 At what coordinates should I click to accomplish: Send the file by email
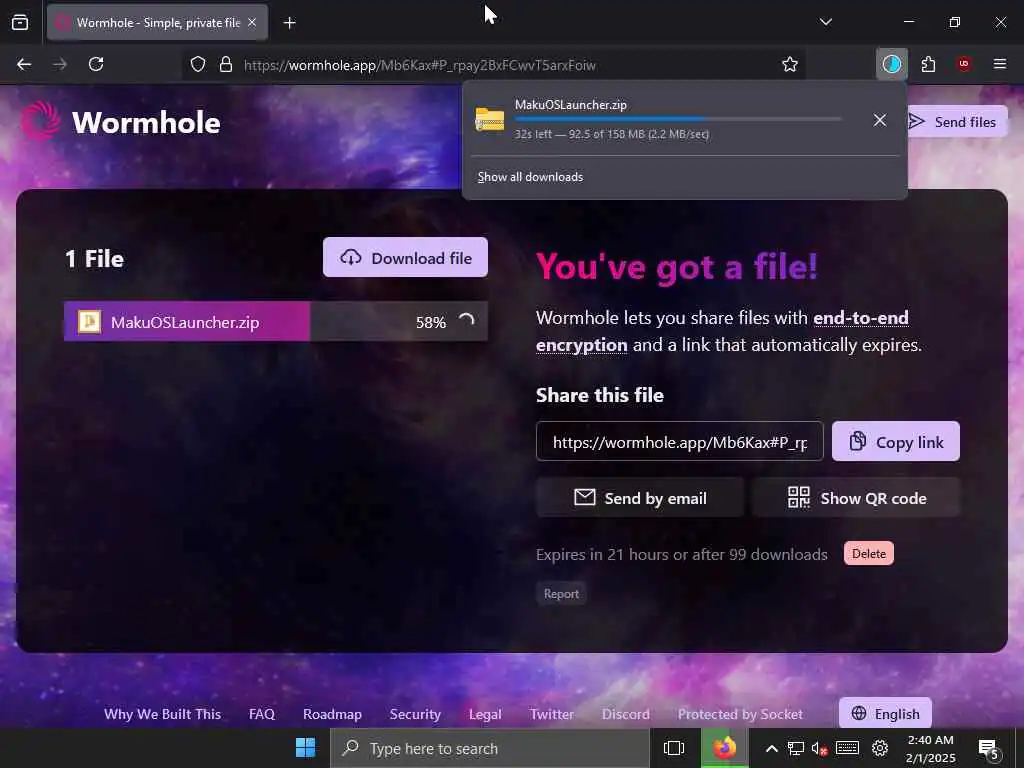tap(640, 498)
